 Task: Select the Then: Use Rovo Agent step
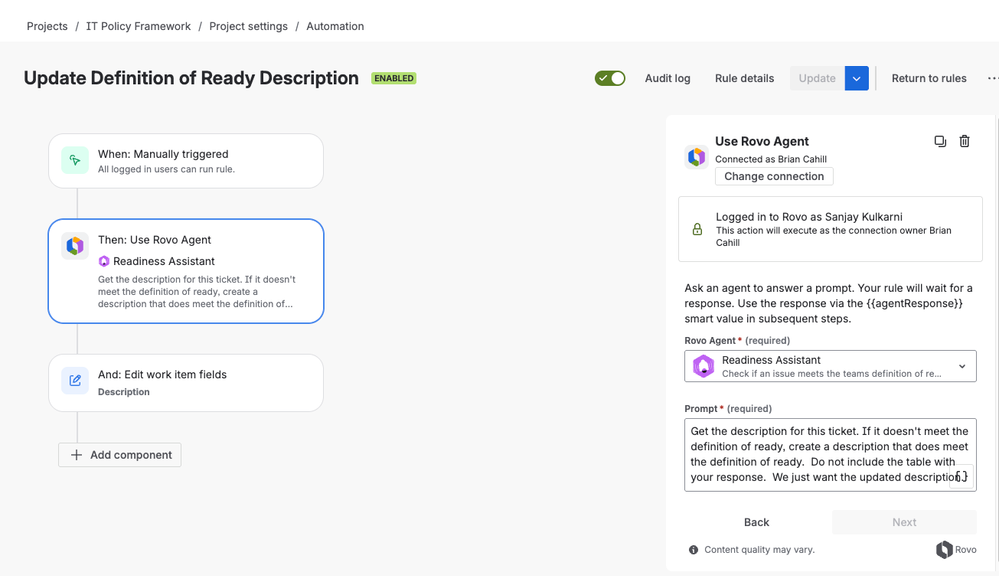[x=186, y=271]
